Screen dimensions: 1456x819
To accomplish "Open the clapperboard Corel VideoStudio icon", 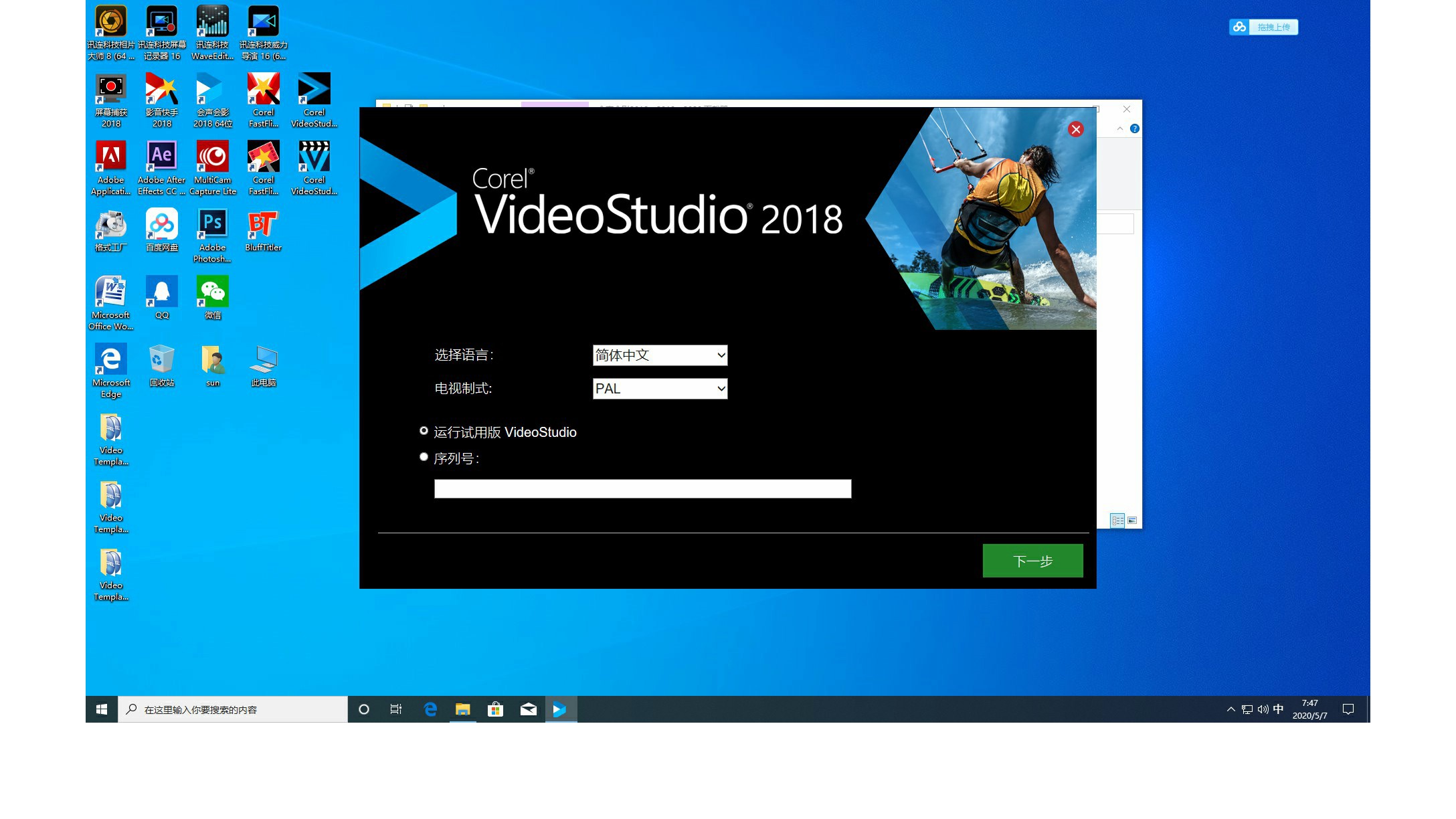I will [x=314, y=168].
